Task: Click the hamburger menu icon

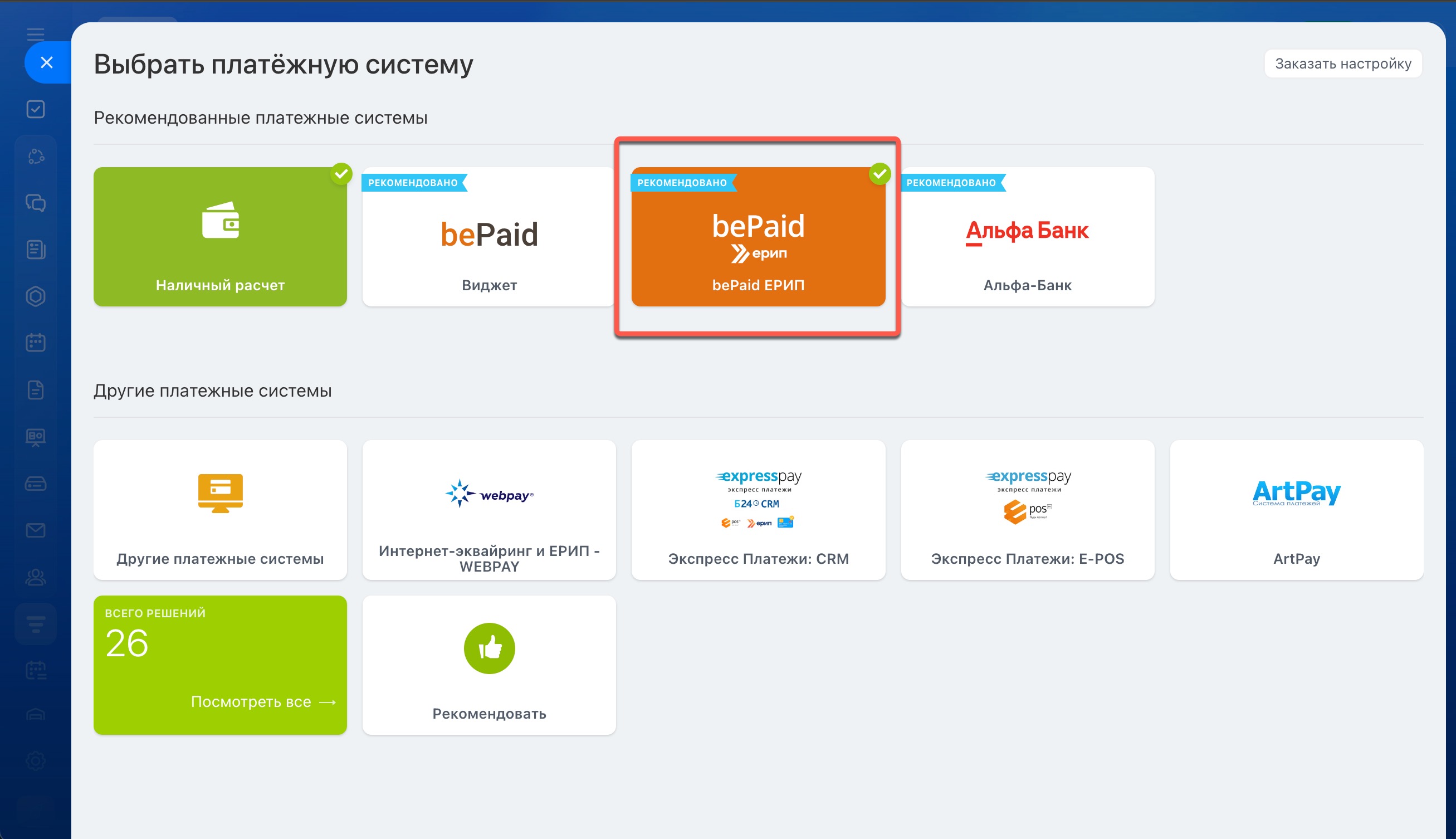Action: point(36,34)
